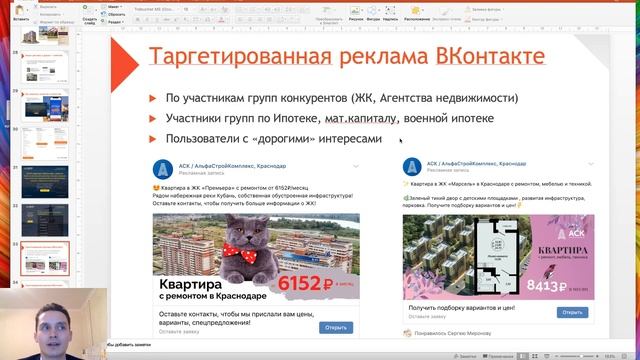
Task: Select current slide thumbnail 33
Action: (44, 258)
